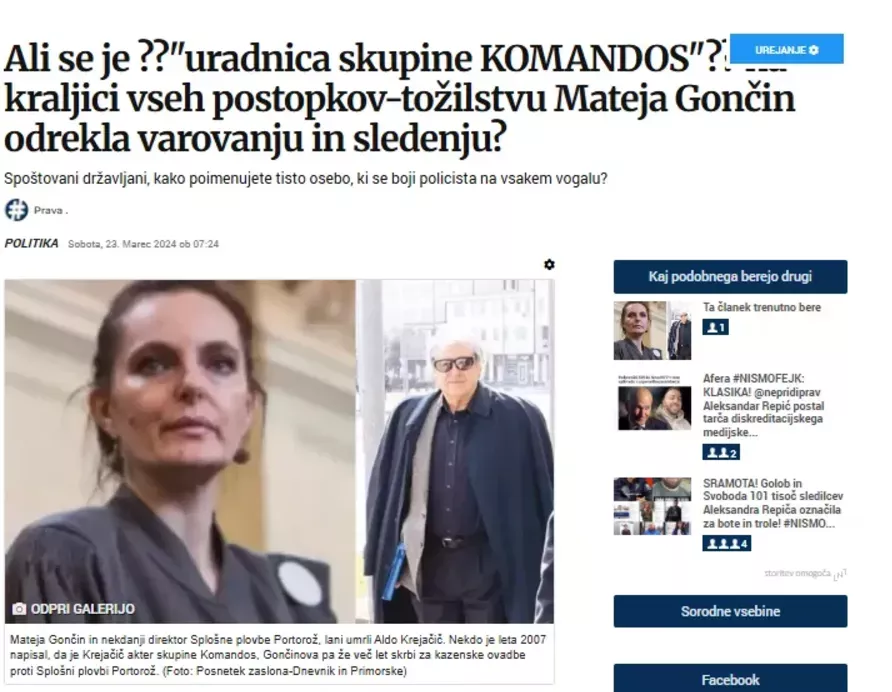Image resolution: width=892 pixels, height=692 pixels.
Task: Click the storitev omogoča provider logo
Action: [840, 575]
